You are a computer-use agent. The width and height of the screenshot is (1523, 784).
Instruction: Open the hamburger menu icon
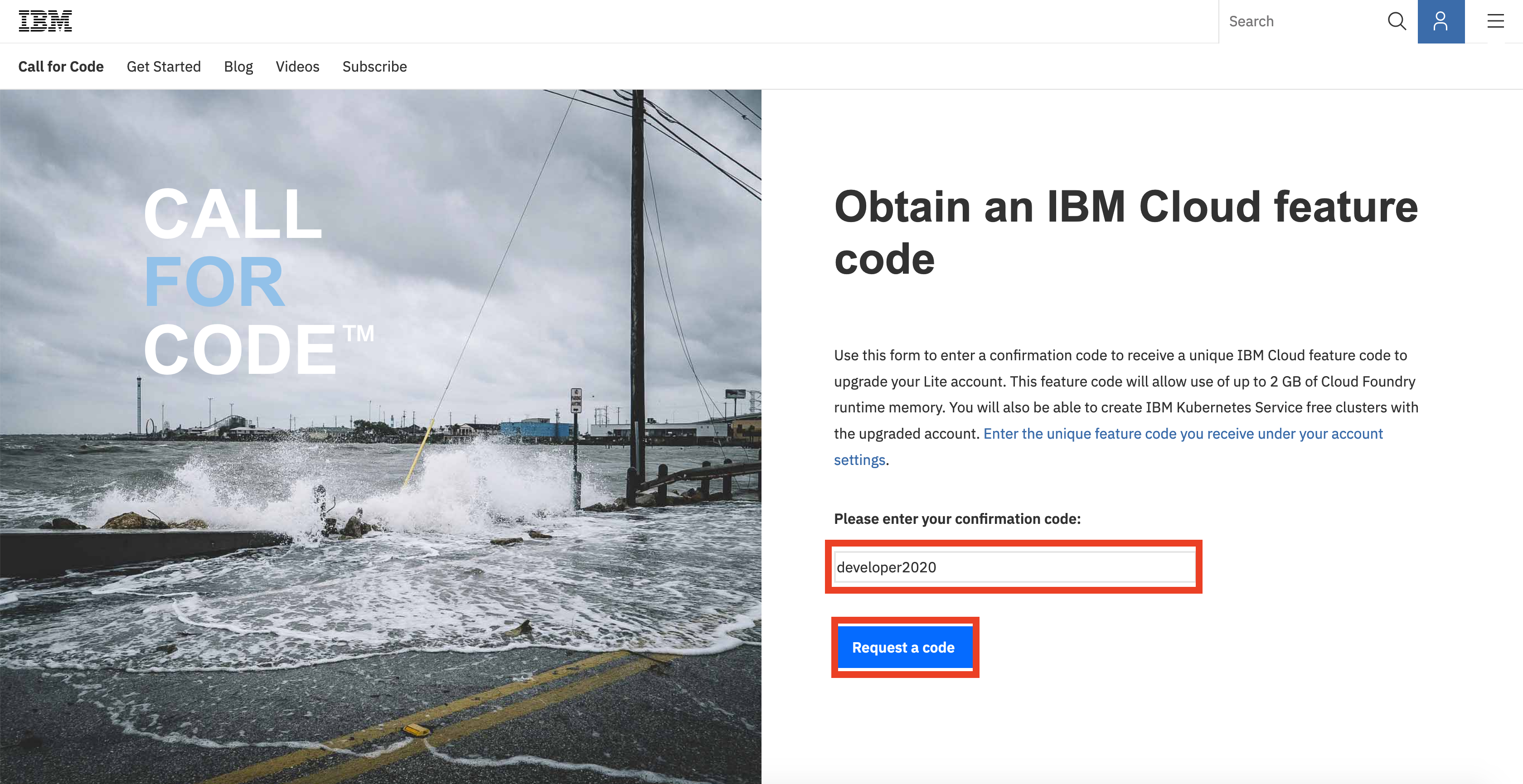1495,21
